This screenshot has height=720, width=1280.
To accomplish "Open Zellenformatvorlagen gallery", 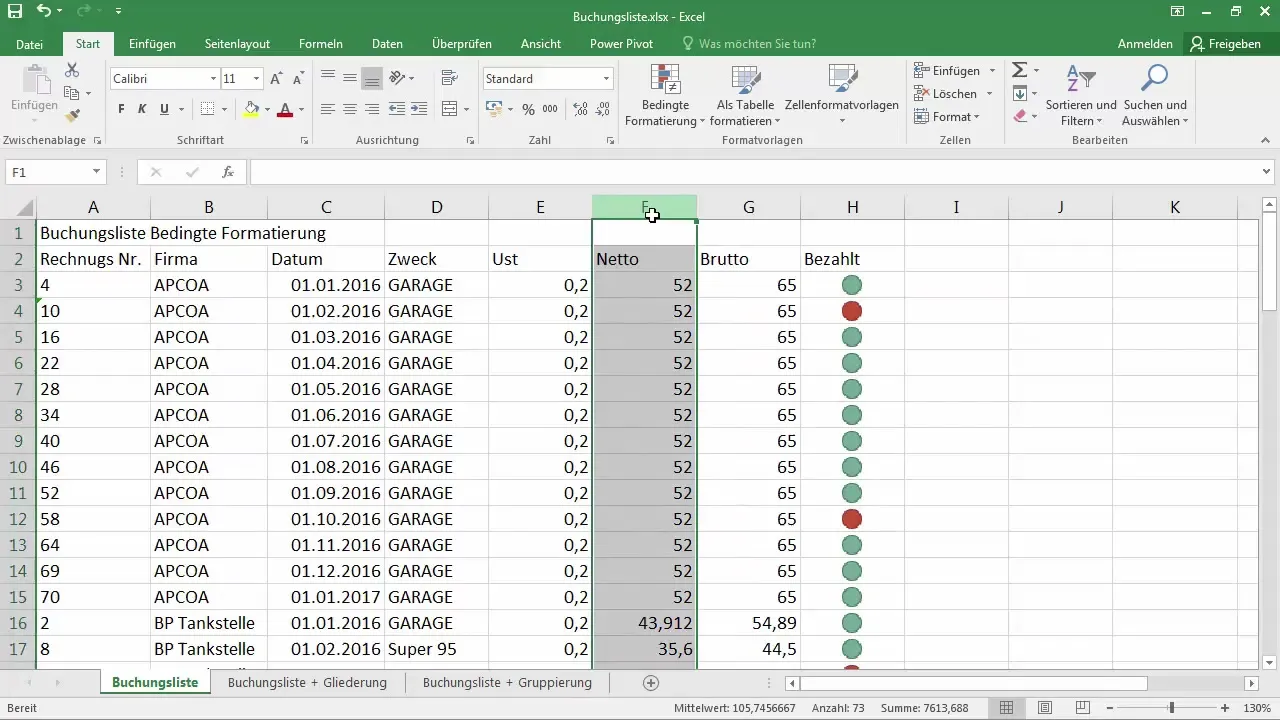I will (842, 95).
